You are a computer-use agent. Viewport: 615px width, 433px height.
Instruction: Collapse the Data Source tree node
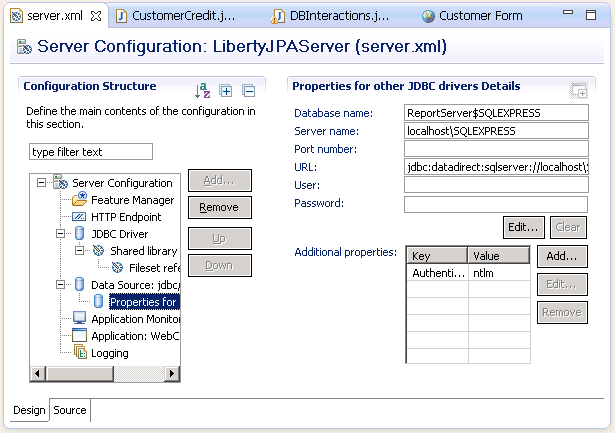[x=60, y=285]
